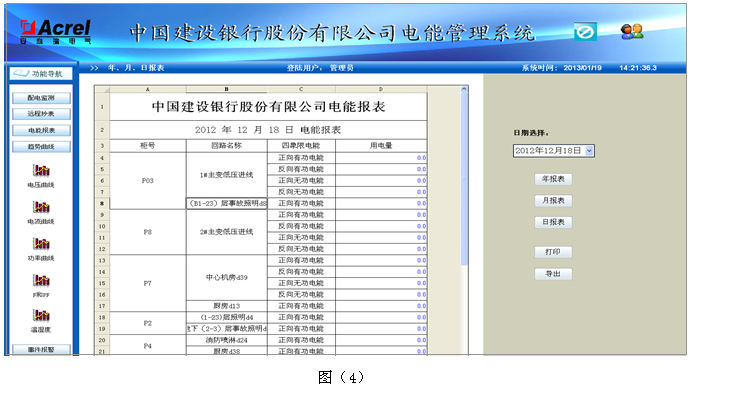Expand the 日期选择 date dropdown arrow
Viewport: 738px width, 397px height.
(589, 151)
